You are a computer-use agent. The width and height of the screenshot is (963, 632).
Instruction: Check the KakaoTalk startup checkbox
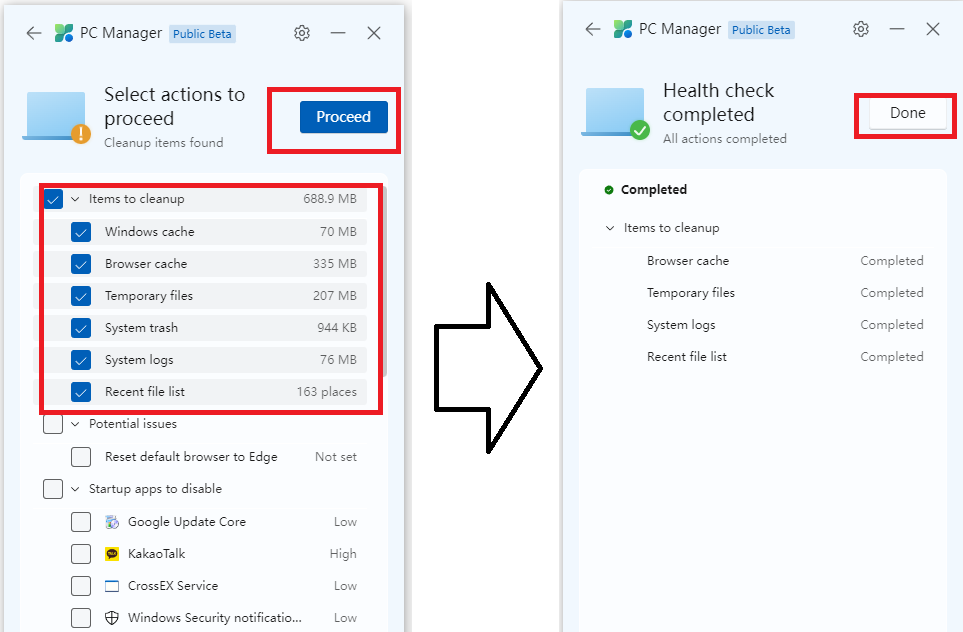pyautogui.click(x=81, y=554)
